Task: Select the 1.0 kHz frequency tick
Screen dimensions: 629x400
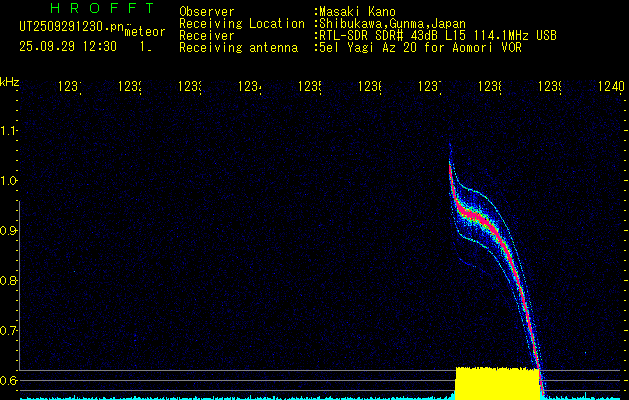Action: click(x=10, y=181)
